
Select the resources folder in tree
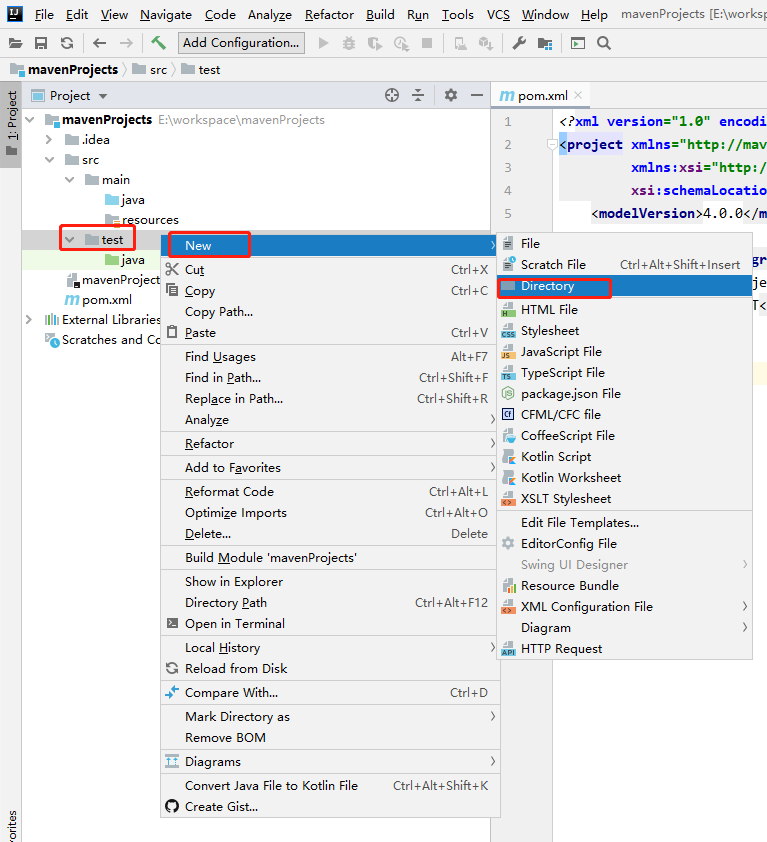click(x=142, y=220)
